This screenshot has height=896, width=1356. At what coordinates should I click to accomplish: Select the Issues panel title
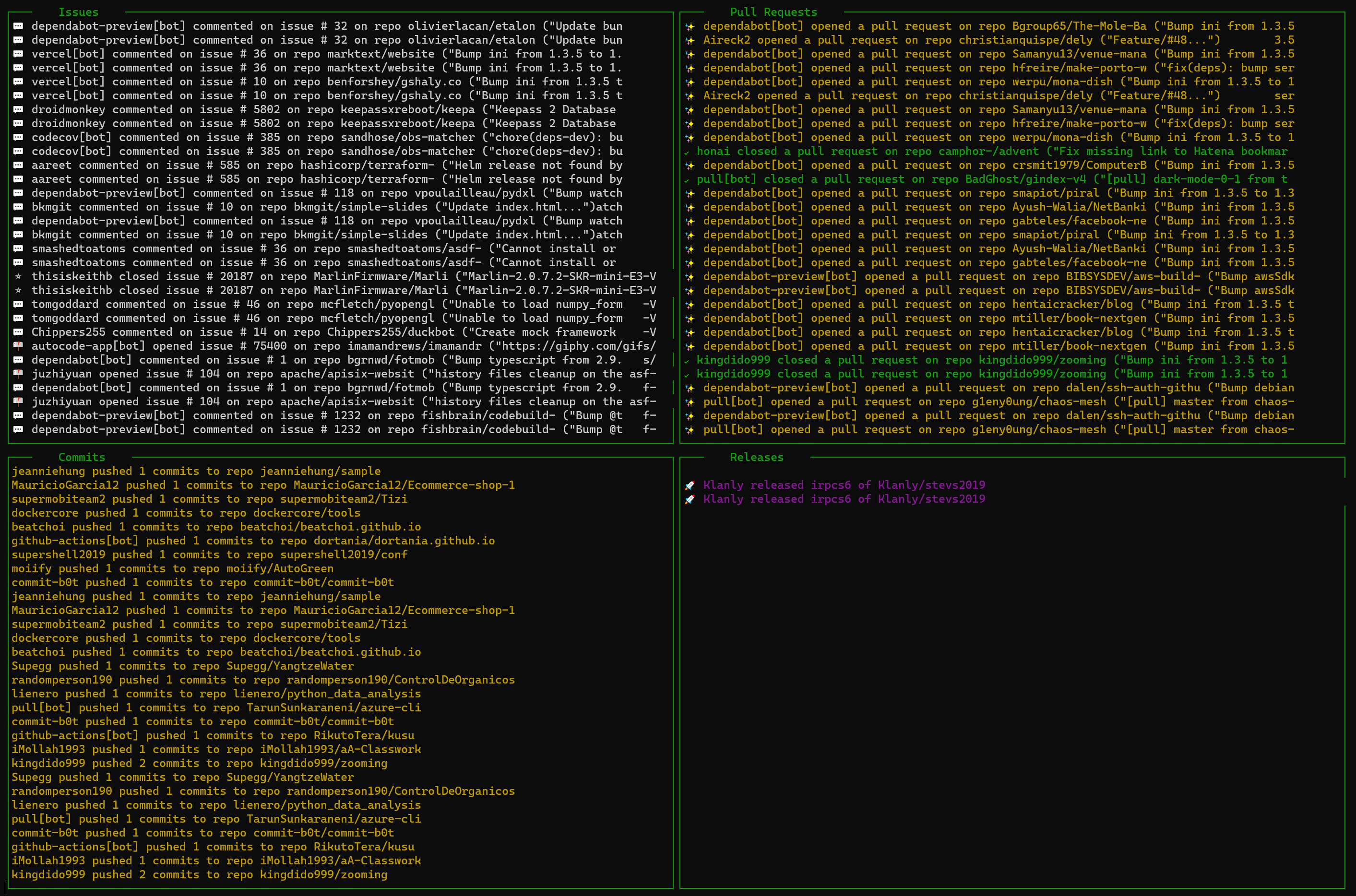[x=78, y=12]
